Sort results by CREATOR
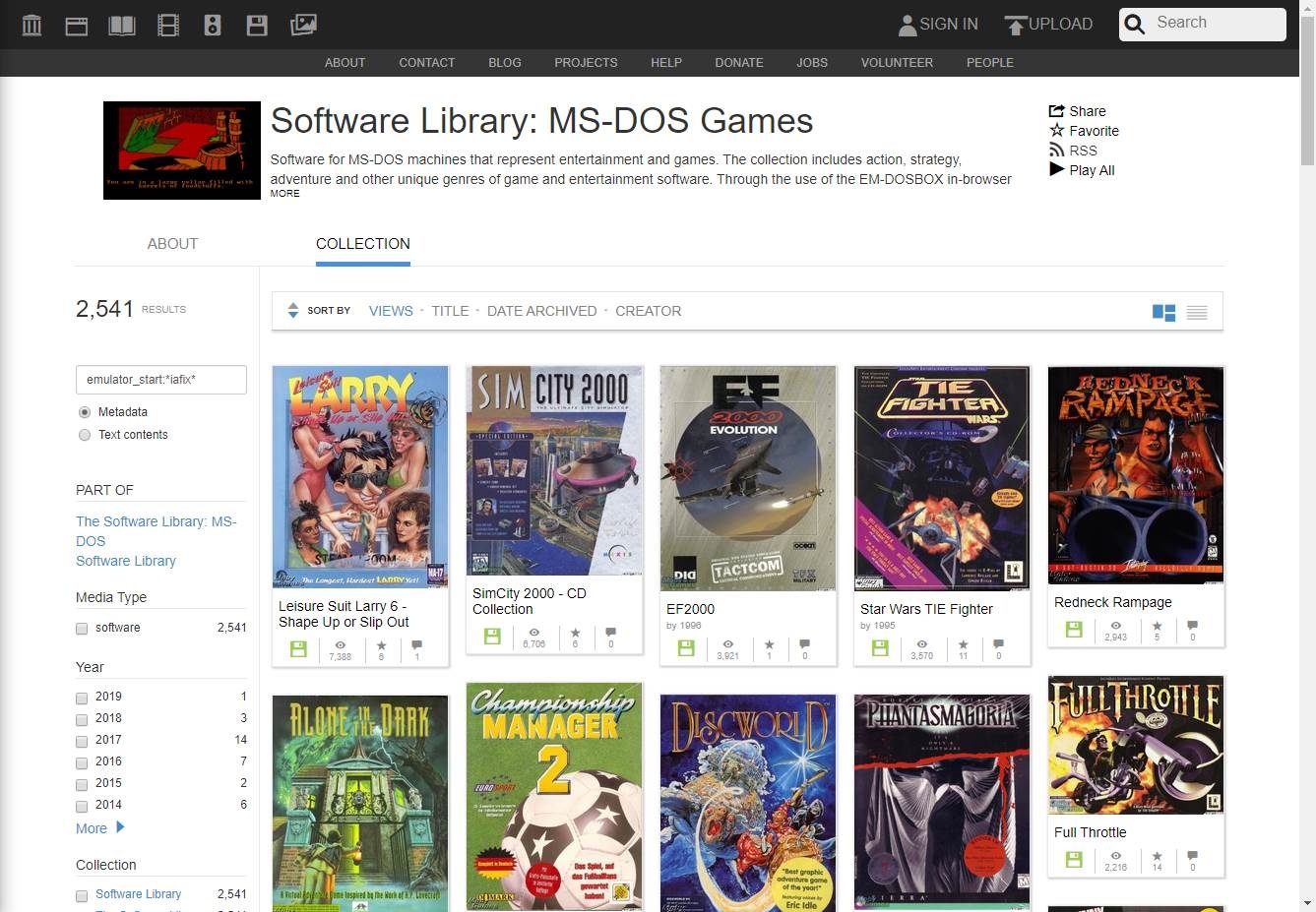 click(x=648, y=311)
